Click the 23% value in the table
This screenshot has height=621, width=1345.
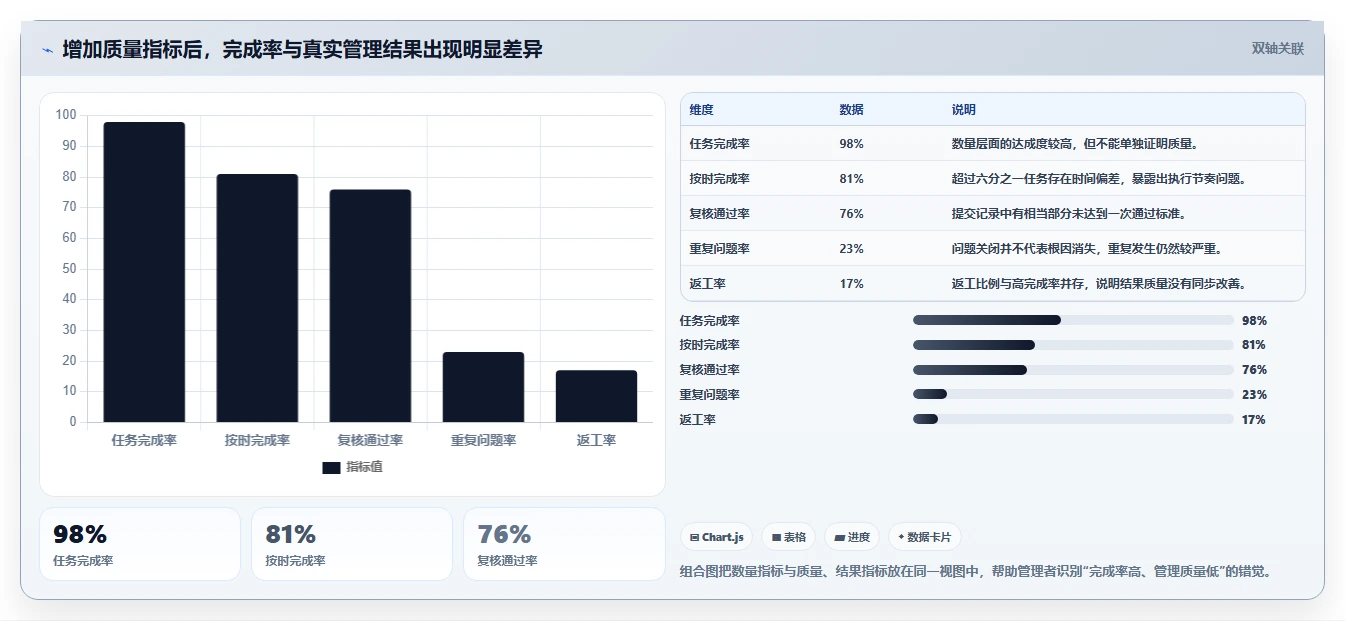click(852, 249)
